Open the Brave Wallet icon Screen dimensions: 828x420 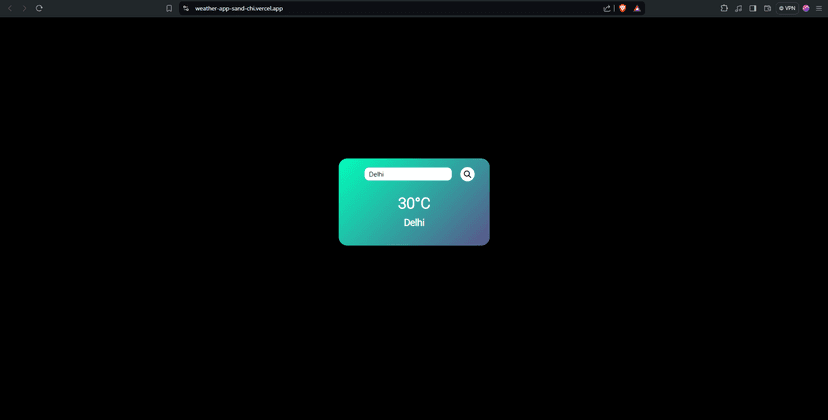point(767,8)
